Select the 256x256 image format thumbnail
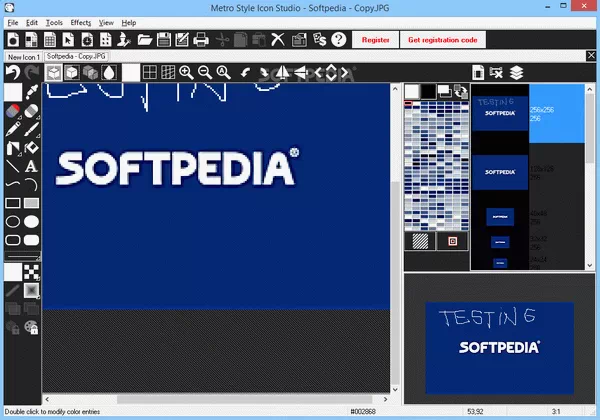Screen dimensions: 600x420 coord(500,113)
